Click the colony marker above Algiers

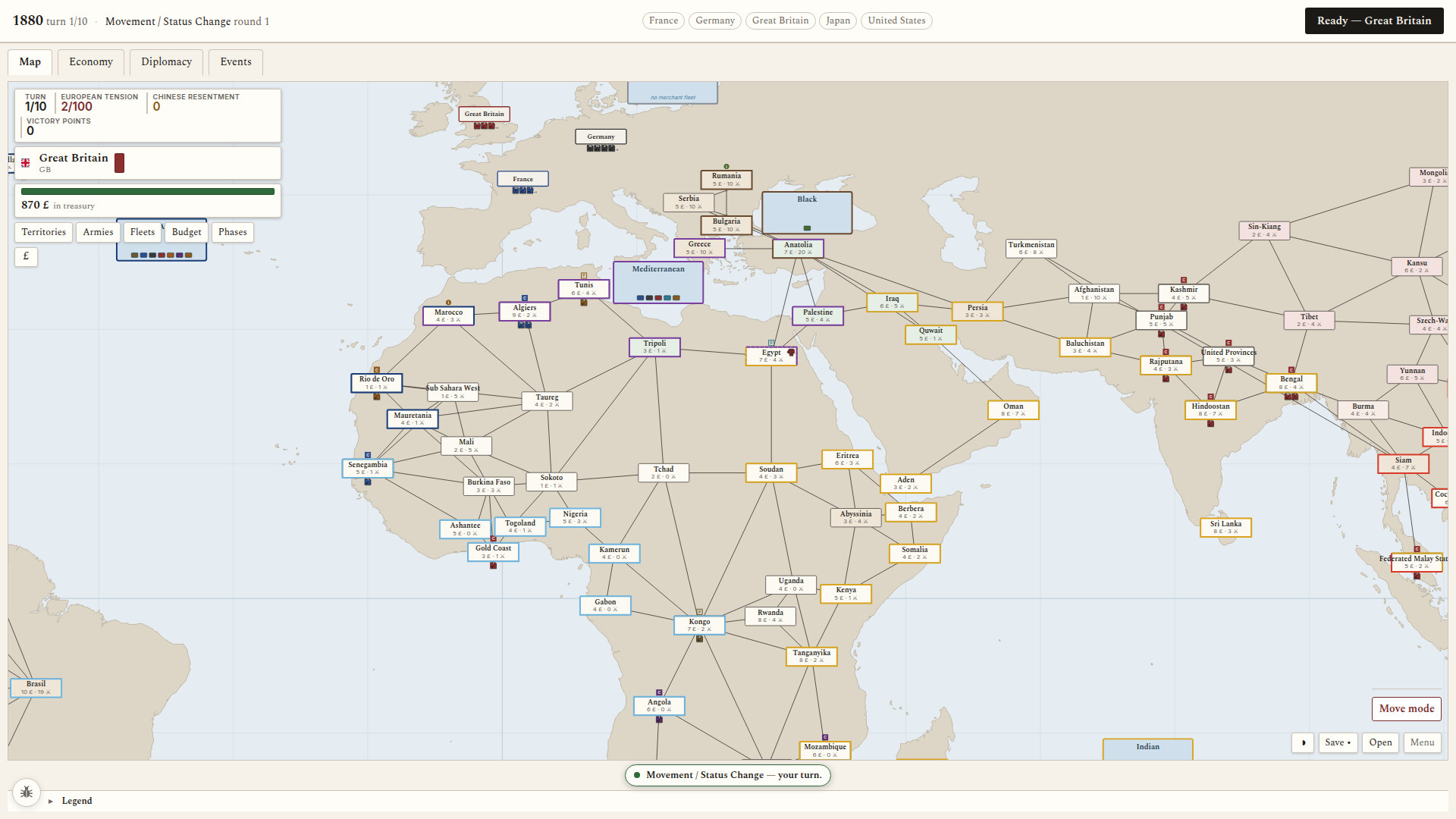point(524,298)
